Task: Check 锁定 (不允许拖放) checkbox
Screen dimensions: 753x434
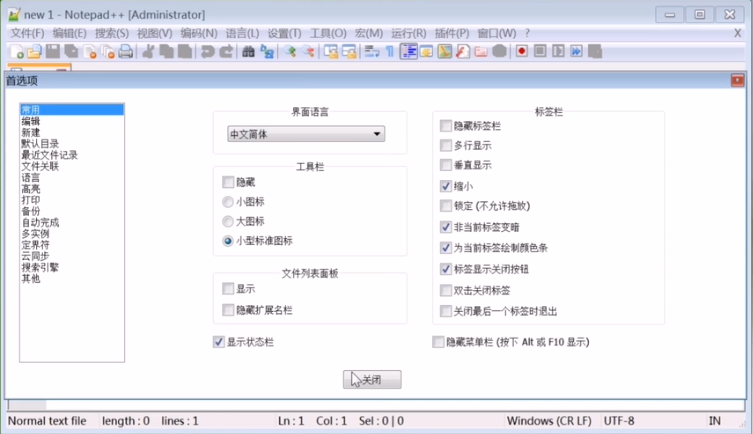Action: (x=446, y=206)
